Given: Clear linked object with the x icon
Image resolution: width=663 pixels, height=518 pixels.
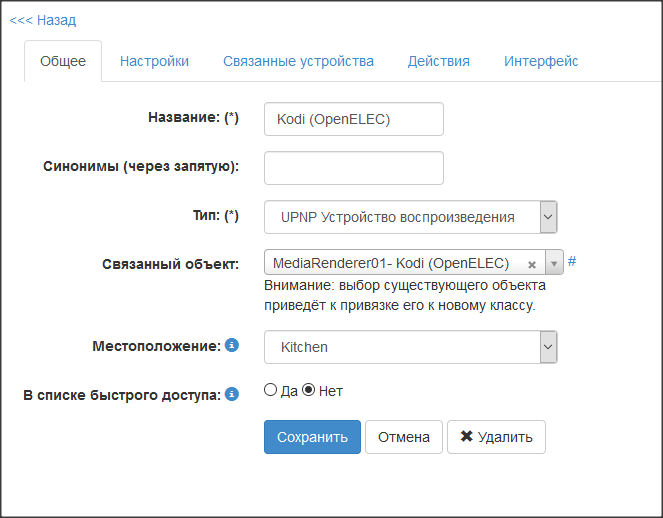Looking at the screenshot, I should pyautogui.click(x=532, y=264).
